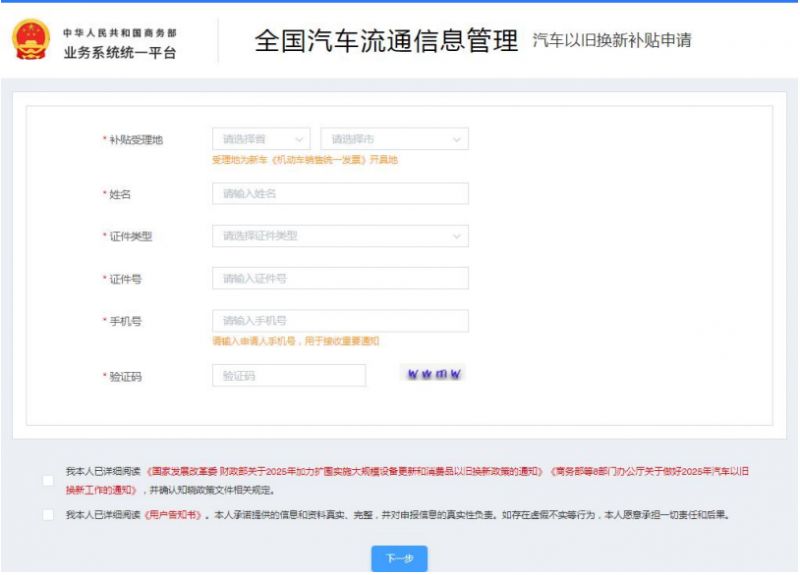Click the orange 机动车销售统一发票 hint text
The image size is (800, 575).
(304, 160)
